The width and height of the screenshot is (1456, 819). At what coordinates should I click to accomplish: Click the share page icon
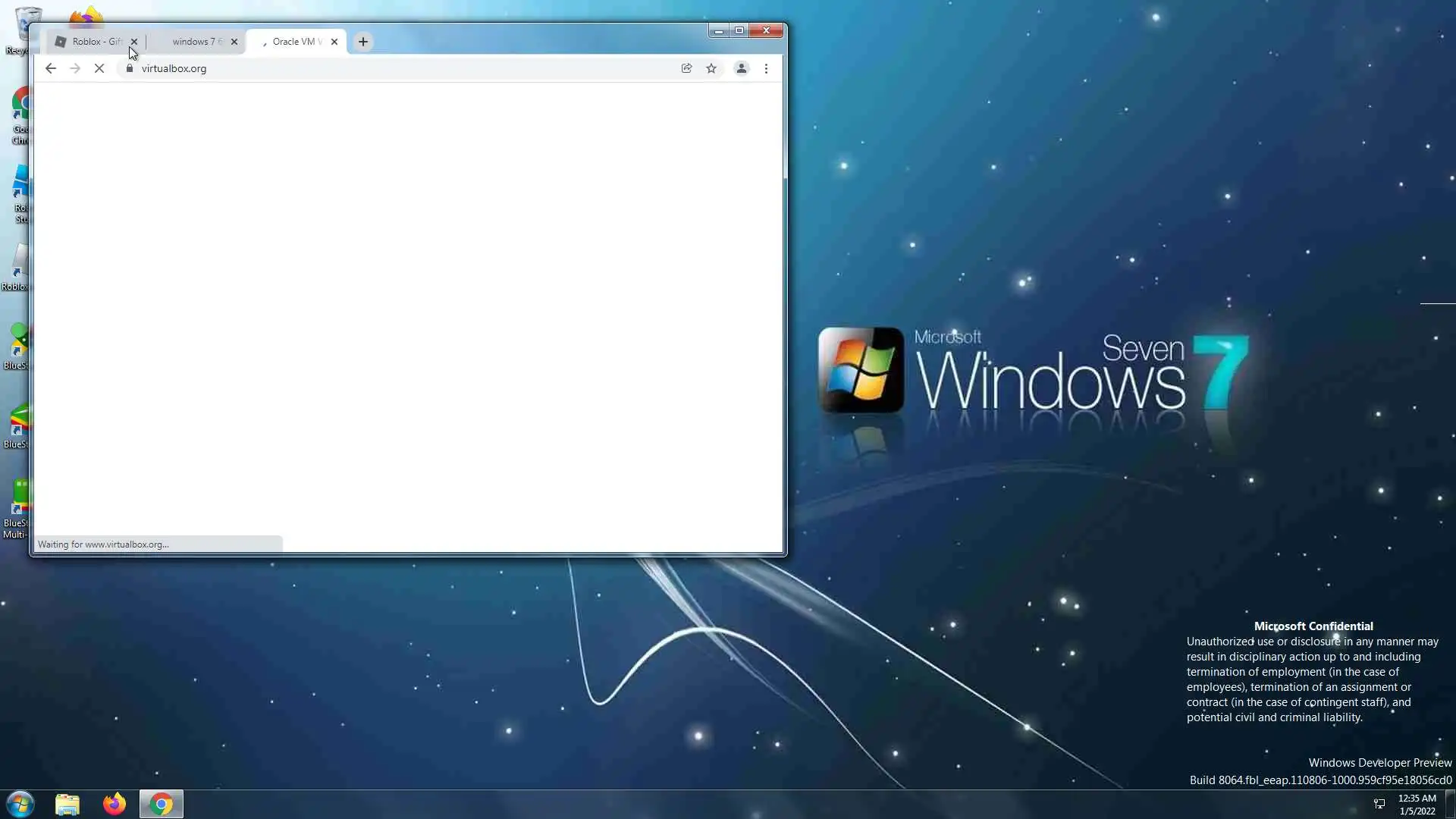(x=686, y=68)
